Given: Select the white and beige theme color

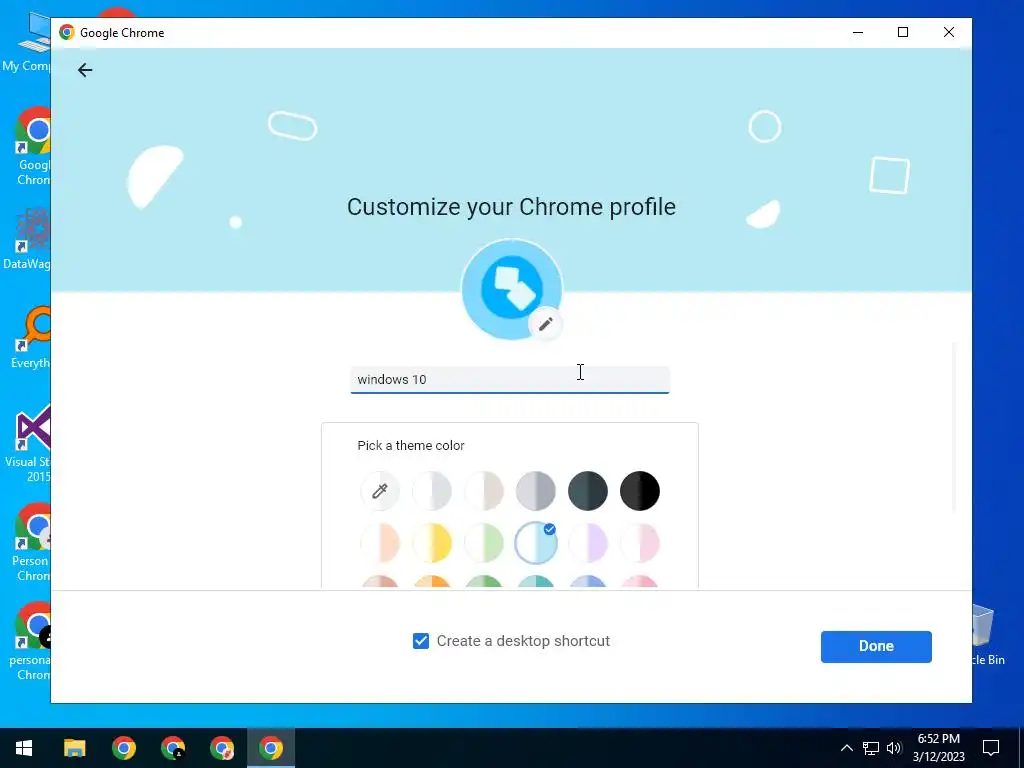Looking at the screenshot, I should coord(484,490).
